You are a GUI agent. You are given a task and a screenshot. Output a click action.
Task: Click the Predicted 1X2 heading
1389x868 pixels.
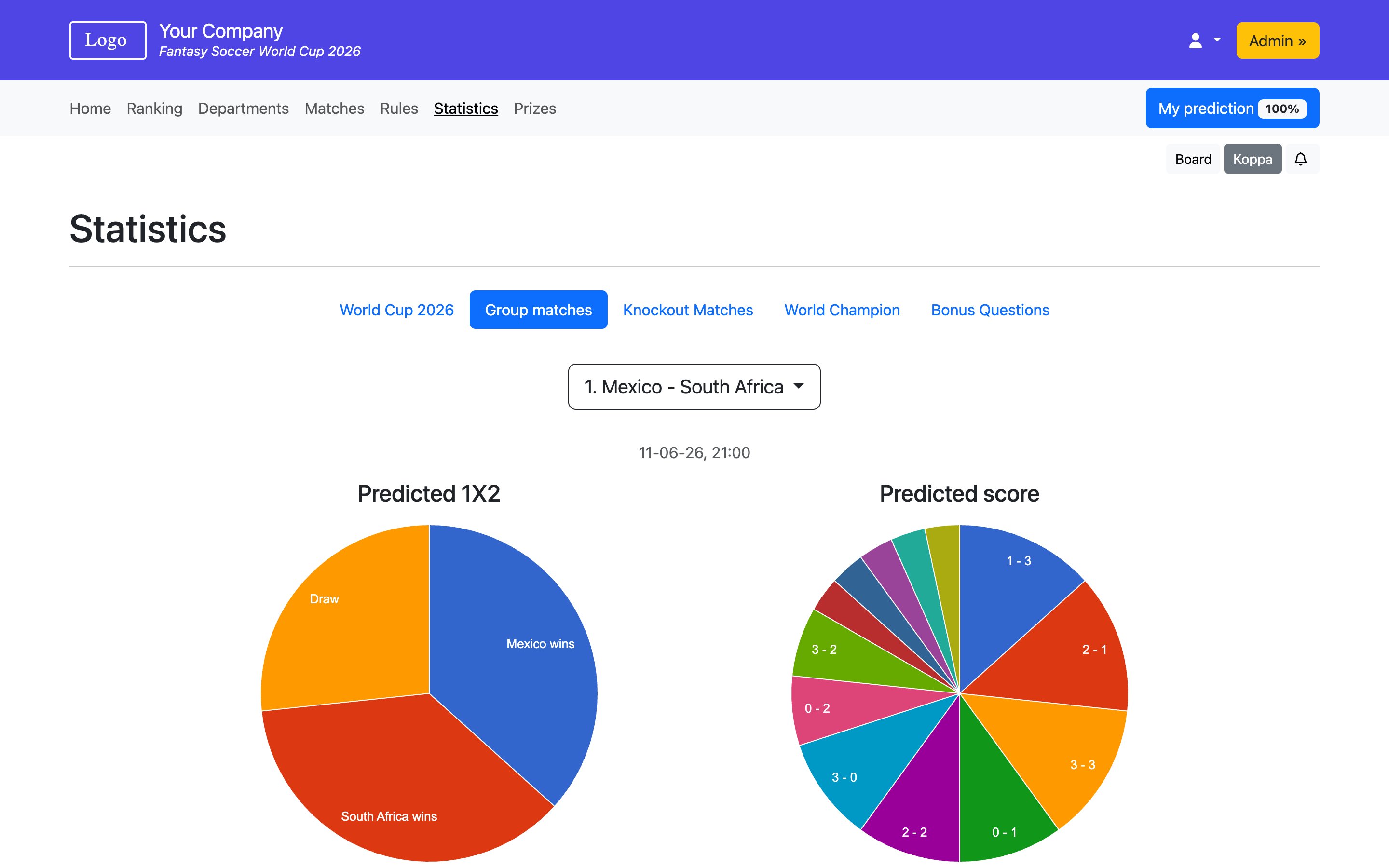429,494
